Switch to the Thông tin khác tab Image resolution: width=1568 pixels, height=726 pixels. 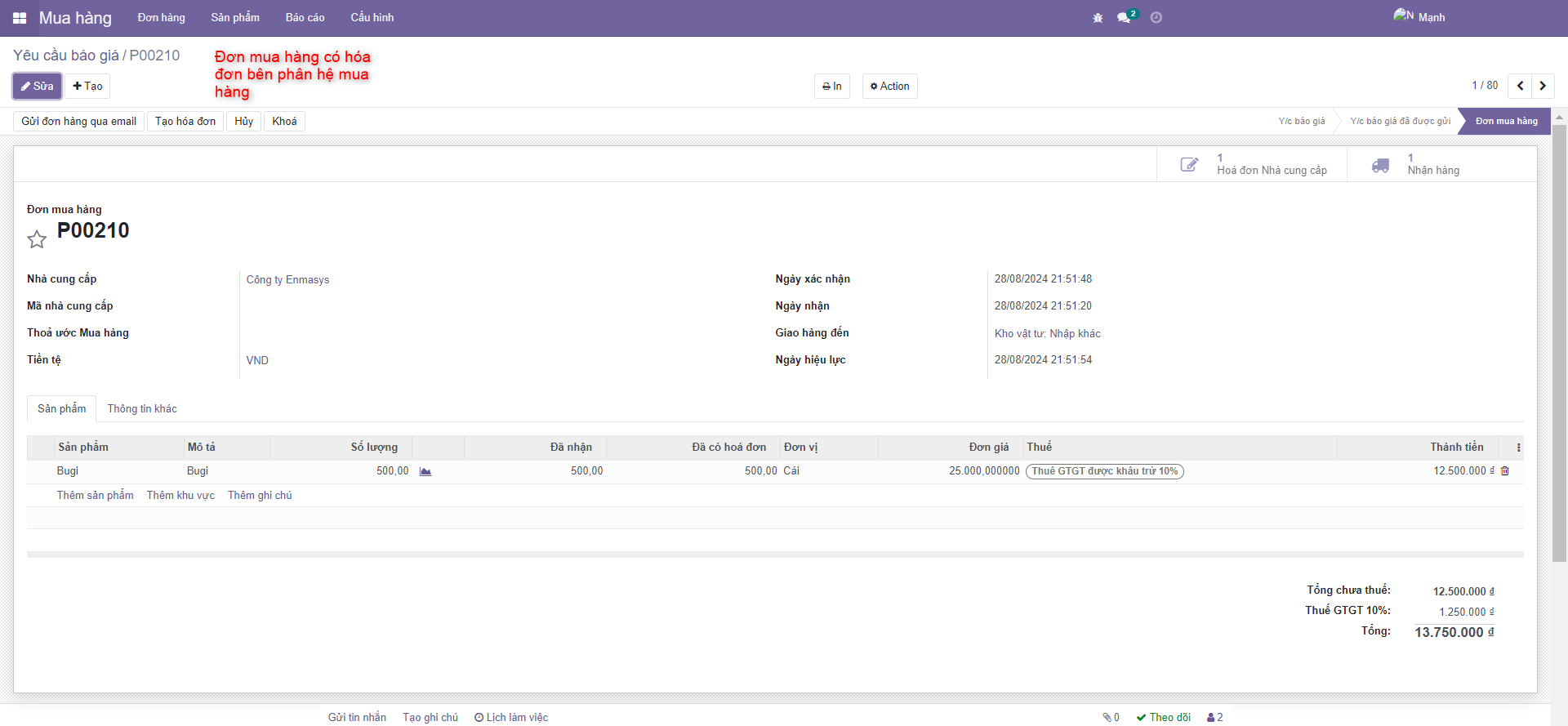[x=142, y=409]
